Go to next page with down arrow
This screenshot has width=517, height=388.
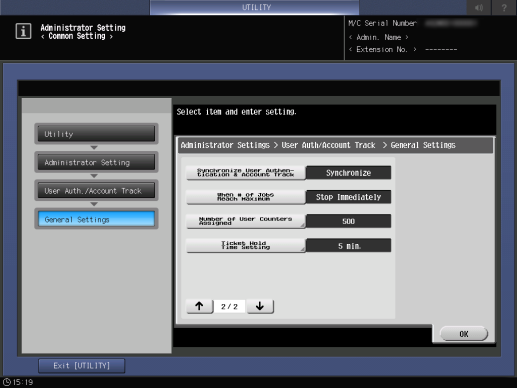(x=260, y=306)
